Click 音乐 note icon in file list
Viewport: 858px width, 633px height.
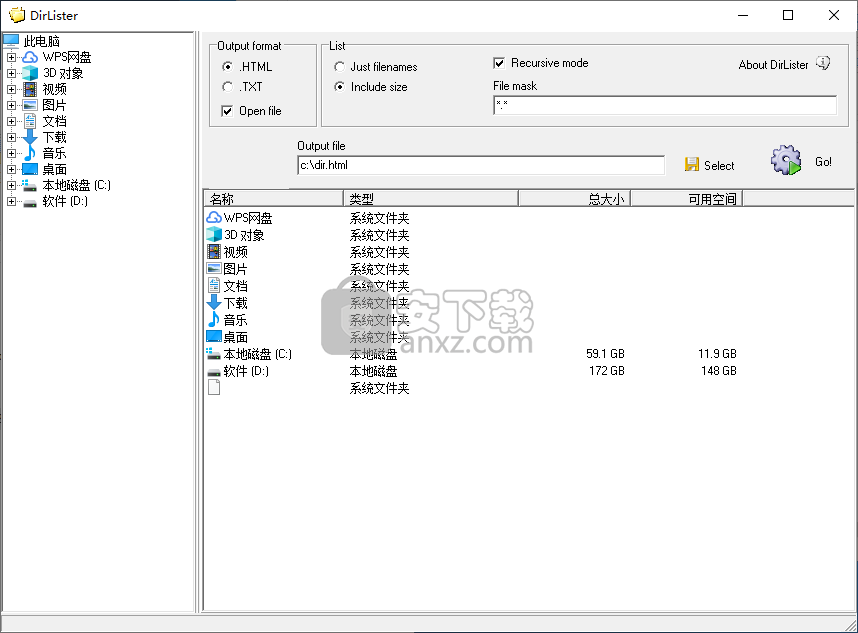[x=213, y=320]
